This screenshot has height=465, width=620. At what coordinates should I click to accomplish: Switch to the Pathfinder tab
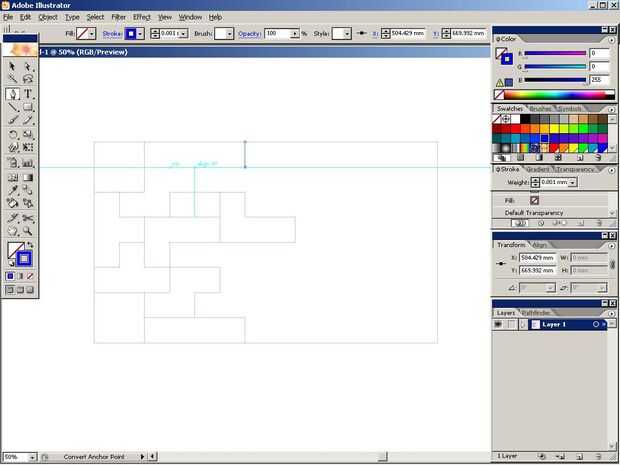(x=535, y=313)
